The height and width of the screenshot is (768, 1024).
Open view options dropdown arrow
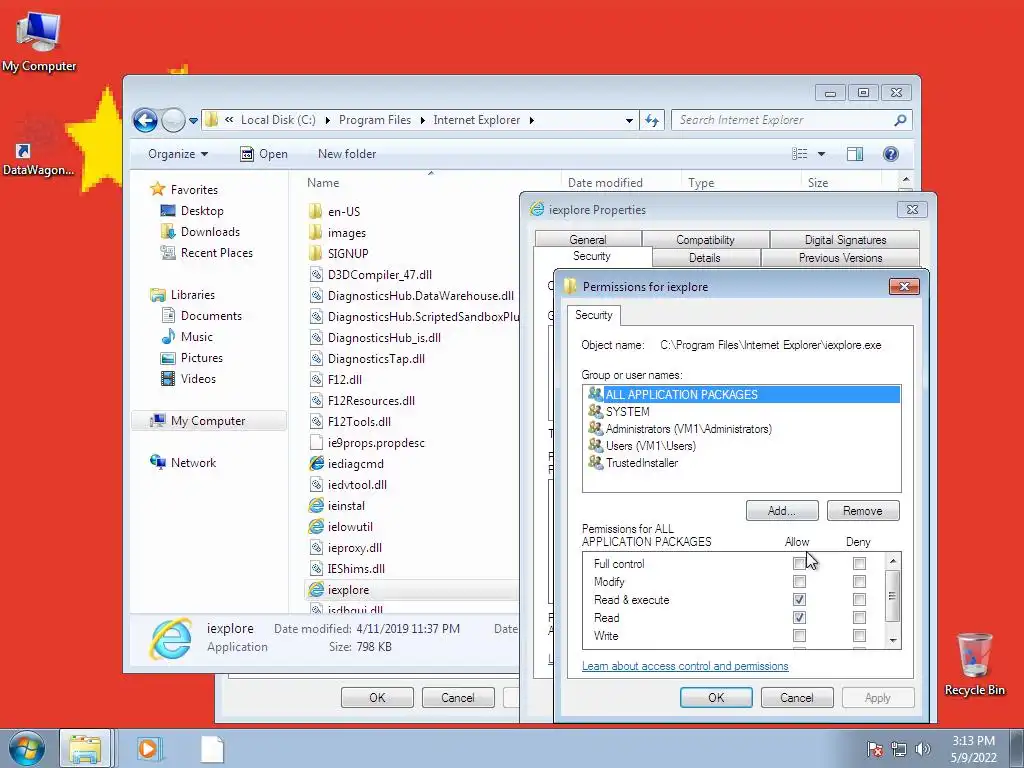(822, 154)
